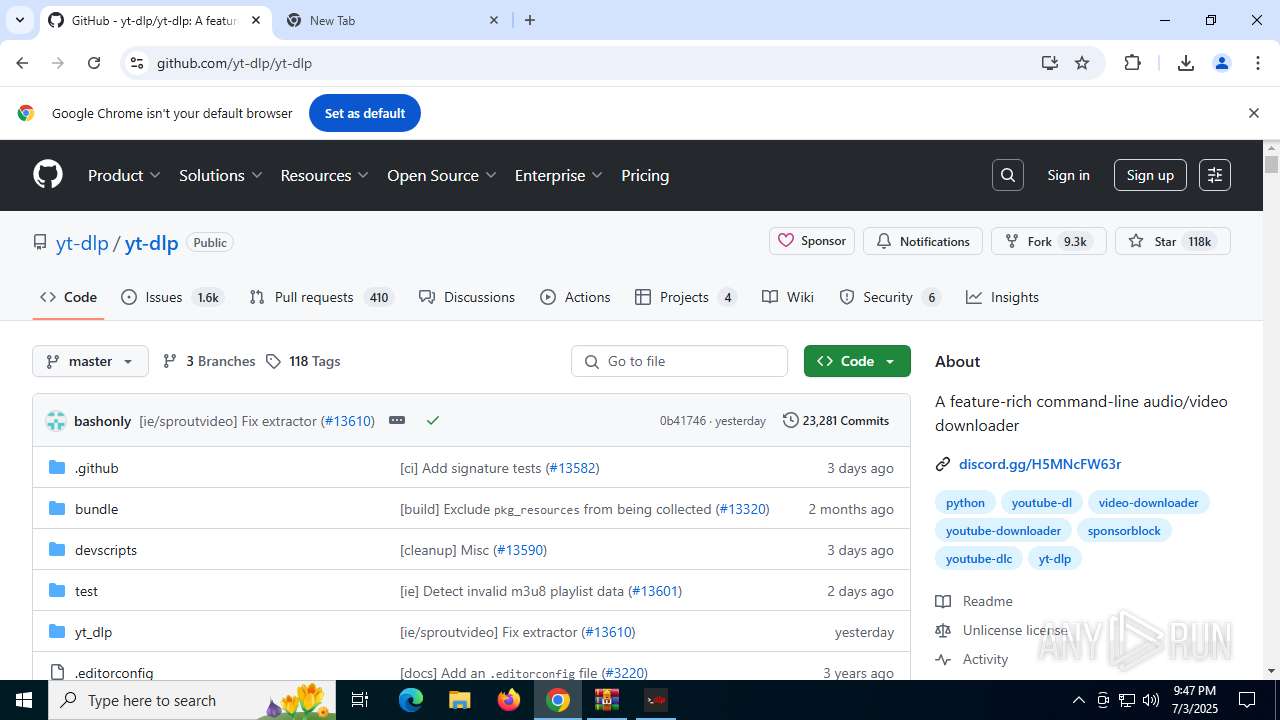Open the master branch selector dropdown
This screenshot has height=720, width=1280.
[x=90, y=361]
